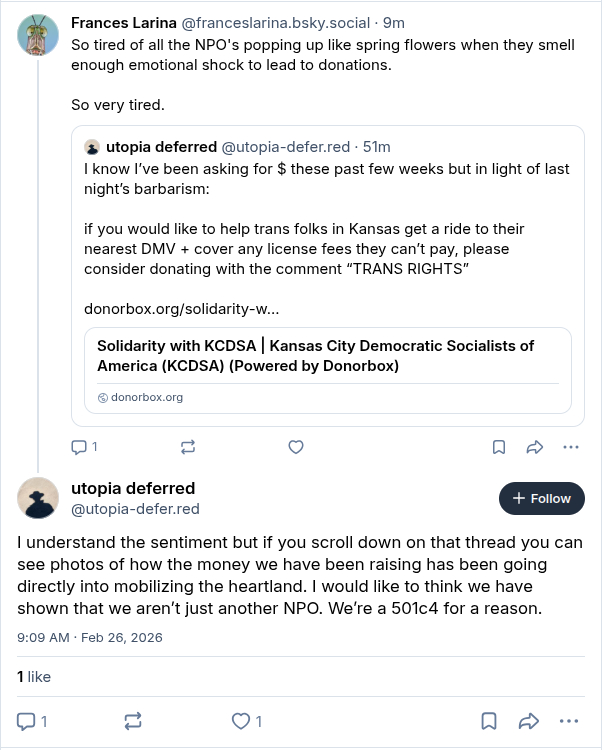Image resolution: width=605 pixels, height=750 pixels.
Task: View who liked this post
Action: [34, 677]
